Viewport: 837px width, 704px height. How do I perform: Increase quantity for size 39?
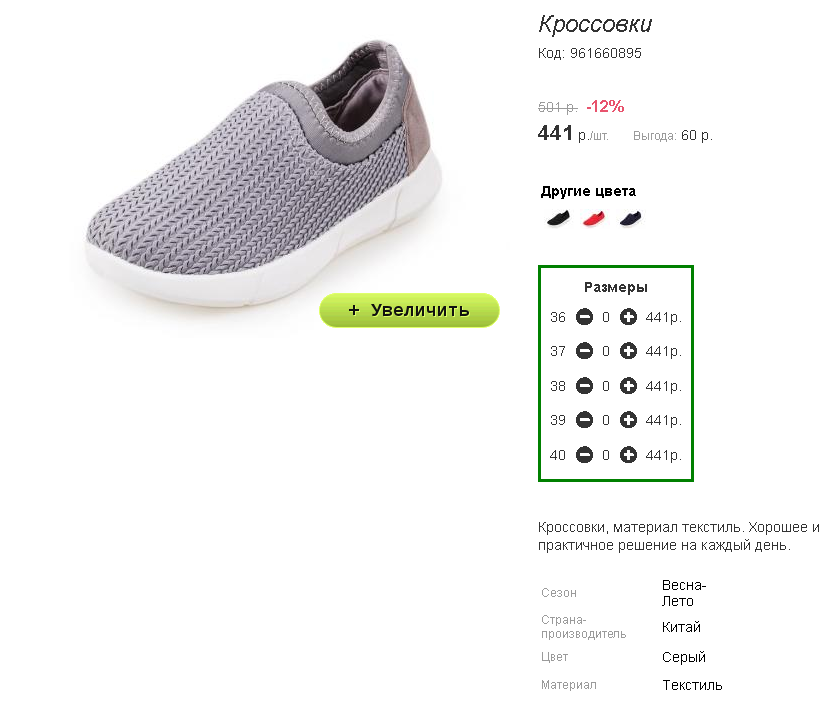click(x=628, y=420)
